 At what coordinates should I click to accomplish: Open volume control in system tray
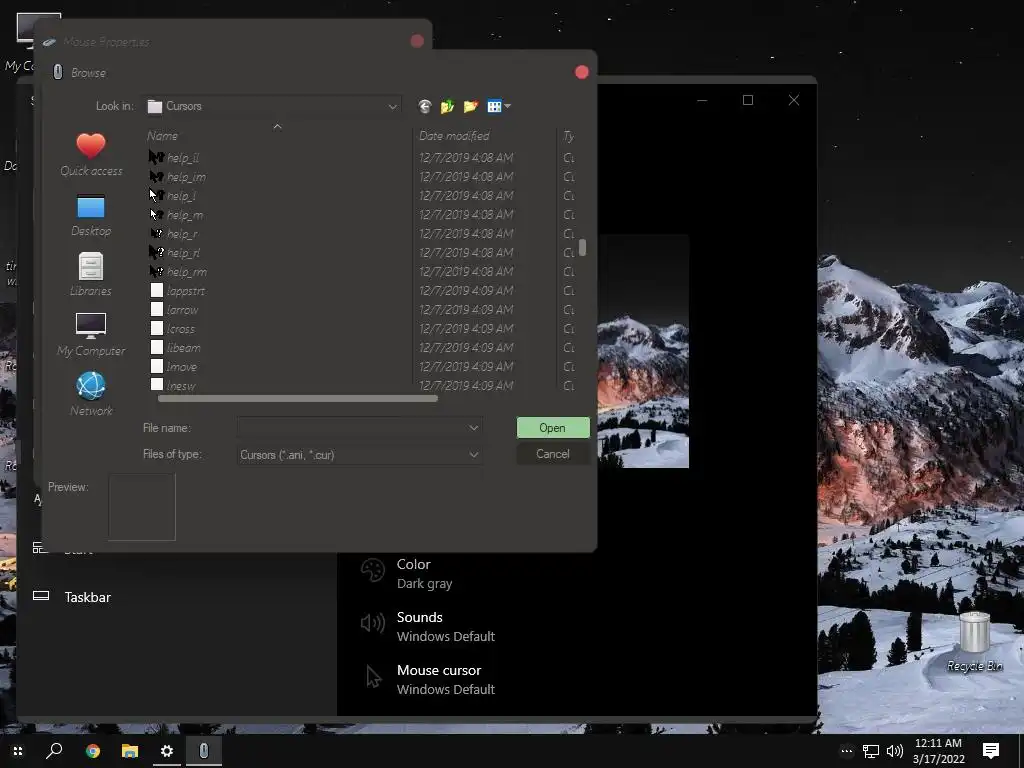[x=895, y=752]
